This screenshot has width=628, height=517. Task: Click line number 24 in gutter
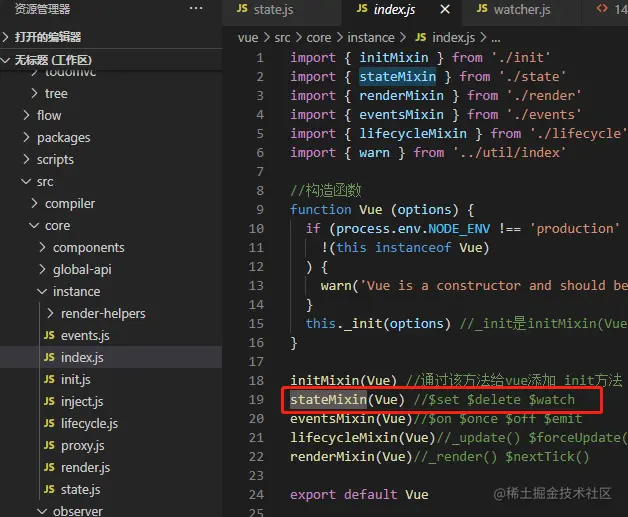point(256,495)
